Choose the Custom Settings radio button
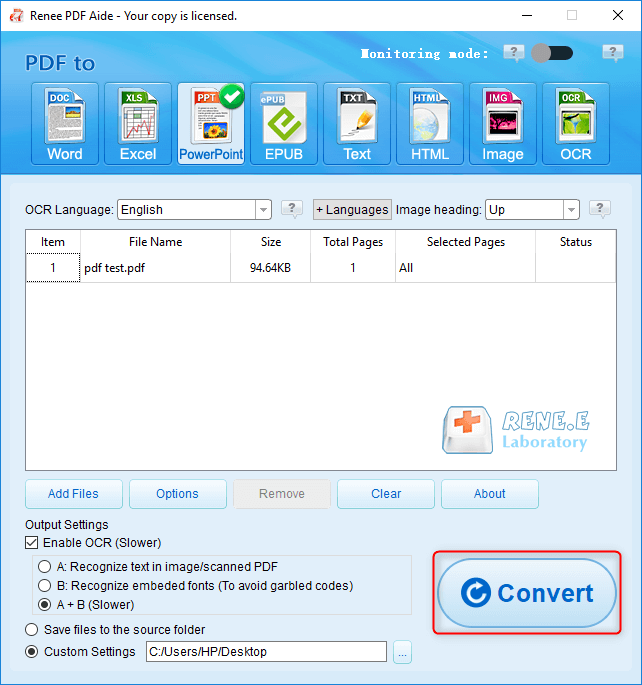This screenshot has width=642, height=685. 31,652
